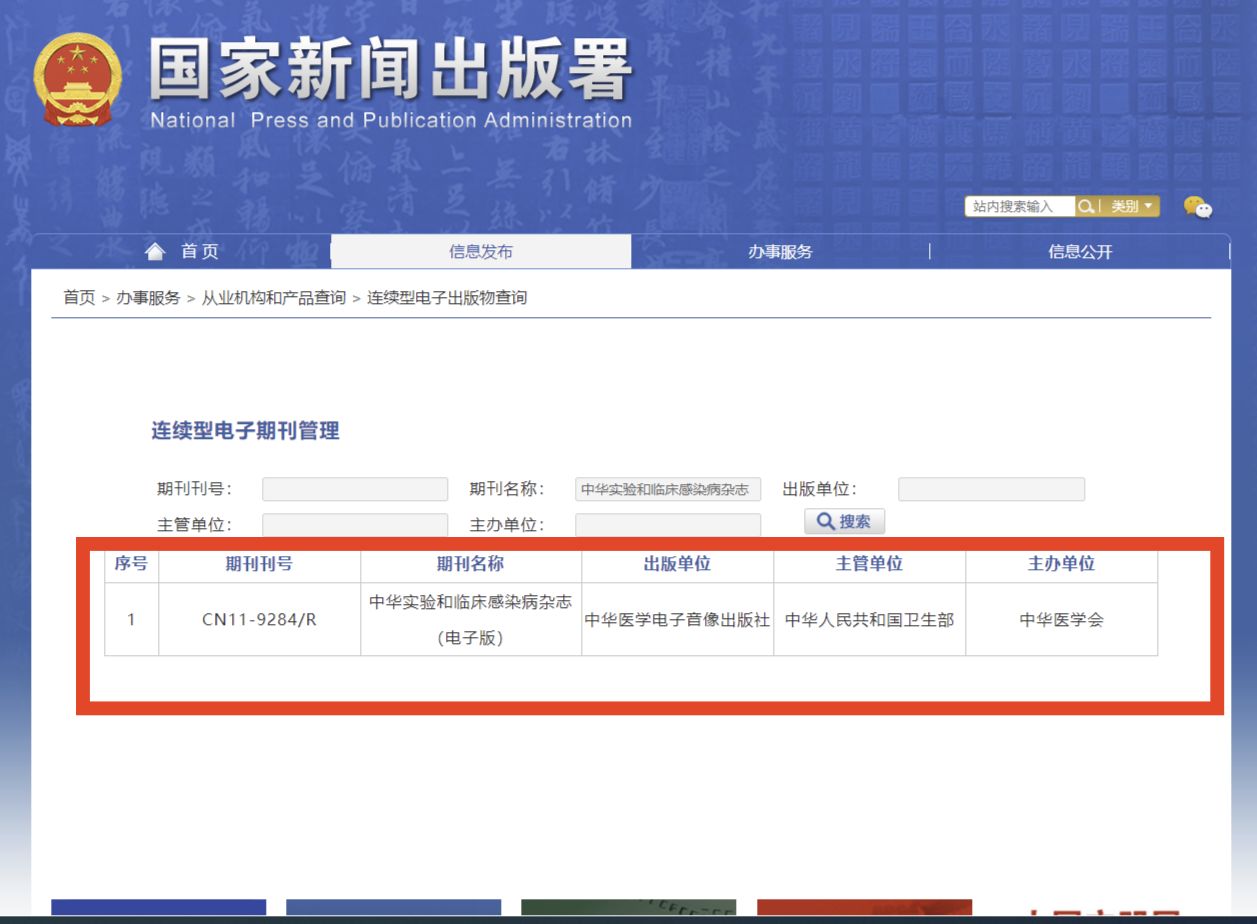
Task: Click the 主管单位 input field
Action: (355, 525)
